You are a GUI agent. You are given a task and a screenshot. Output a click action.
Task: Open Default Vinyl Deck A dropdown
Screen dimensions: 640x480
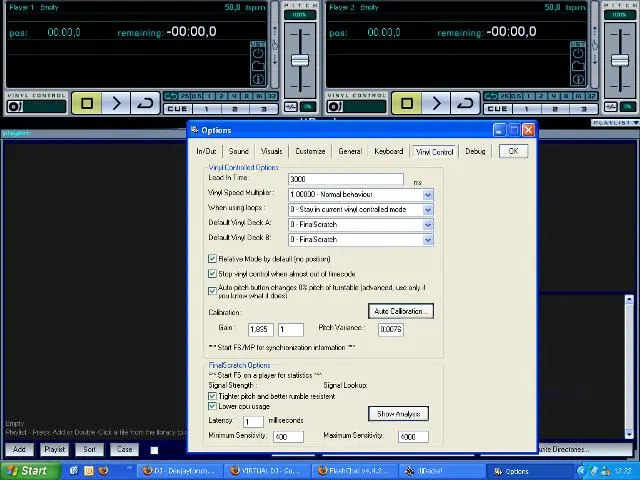pos(427,225)
